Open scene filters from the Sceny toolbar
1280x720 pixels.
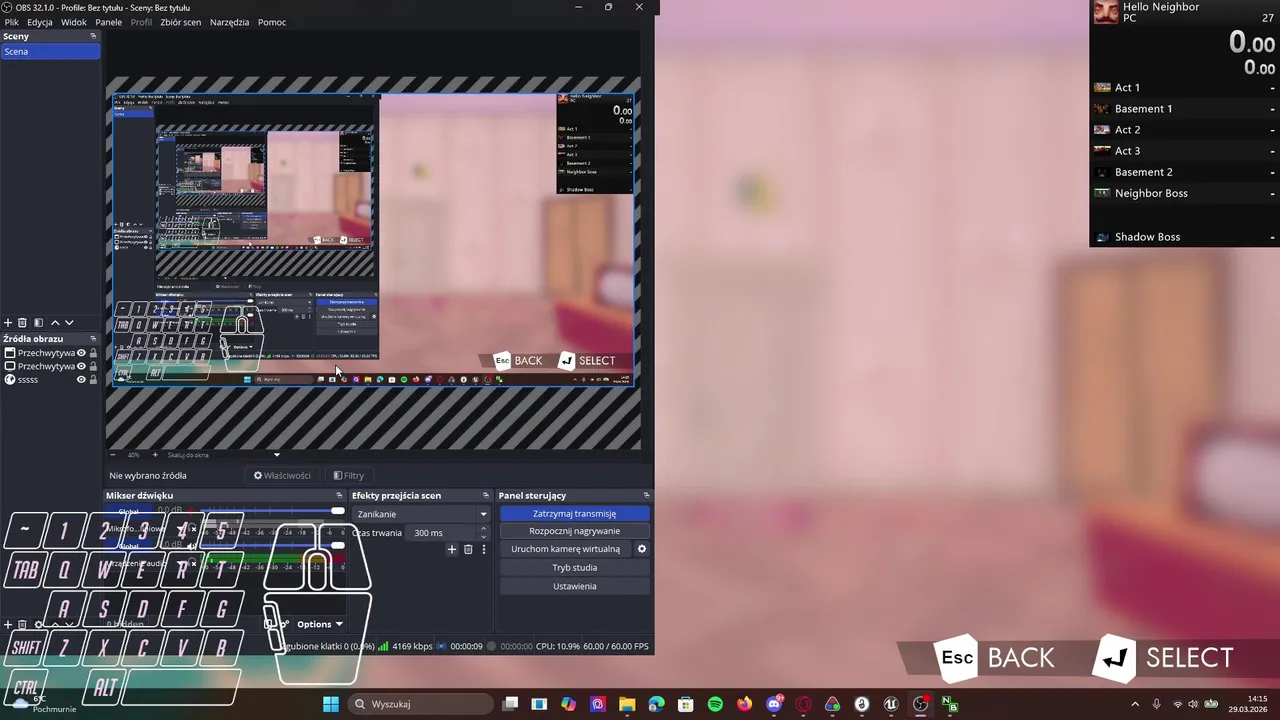(x=38, y=323)
